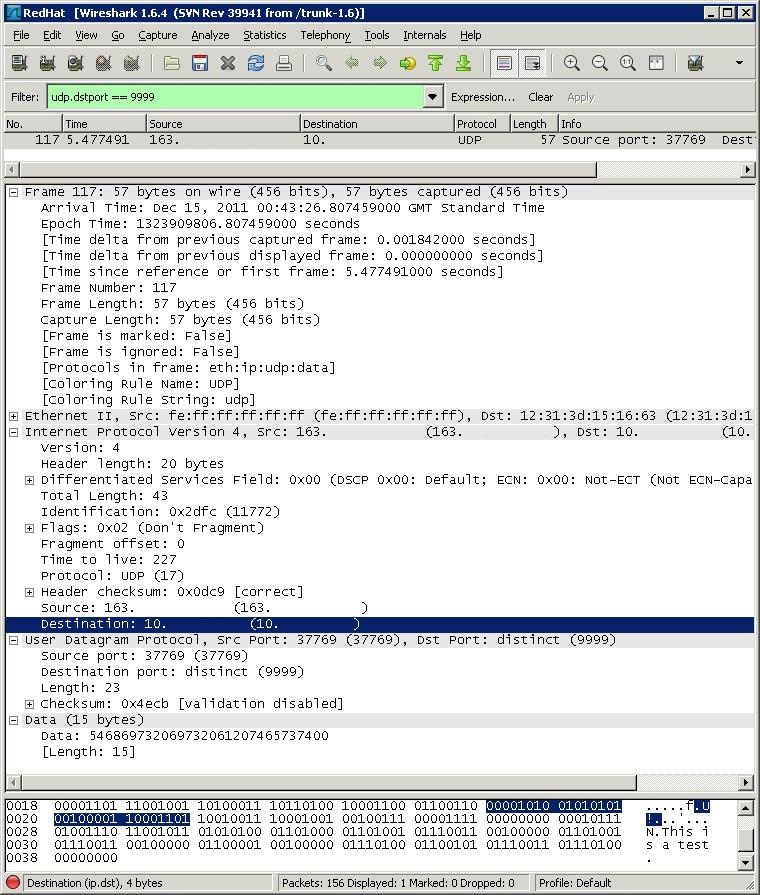Expand UDP Checksum 0x4ecb node

point(29,704)
